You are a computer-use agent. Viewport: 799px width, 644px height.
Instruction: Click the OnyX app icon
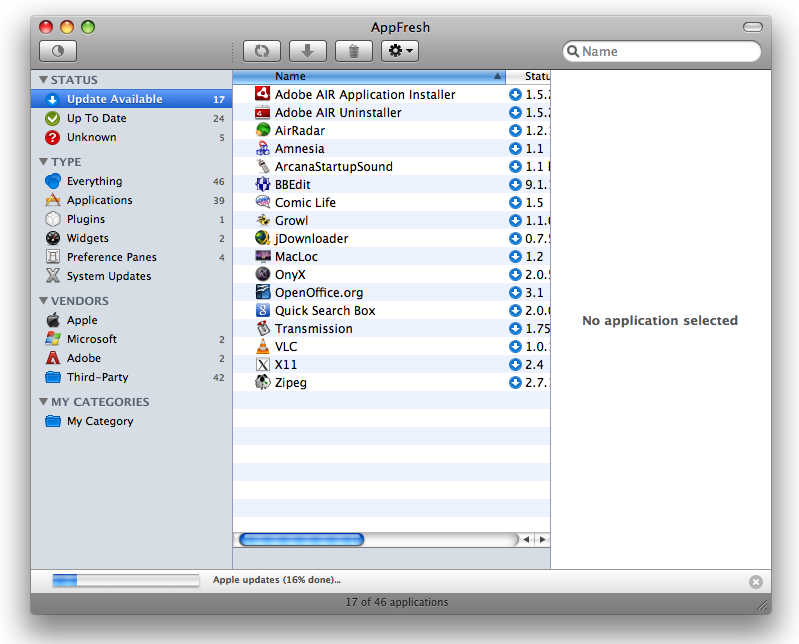click(x=262, y=275)
